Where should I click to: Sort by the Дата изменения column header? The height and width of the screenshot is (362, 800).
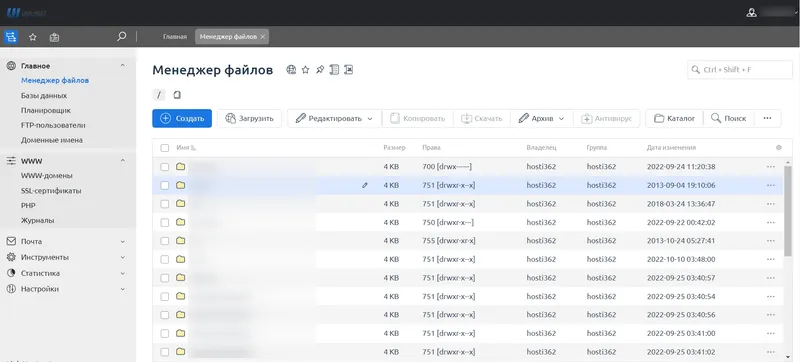pyautogui.click(x=671, y=148)
